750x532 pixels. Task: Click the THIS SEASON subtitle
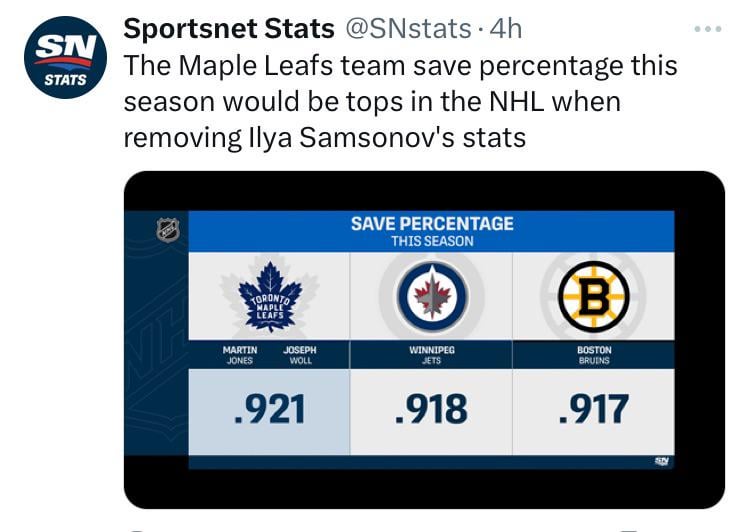(431, 242)
